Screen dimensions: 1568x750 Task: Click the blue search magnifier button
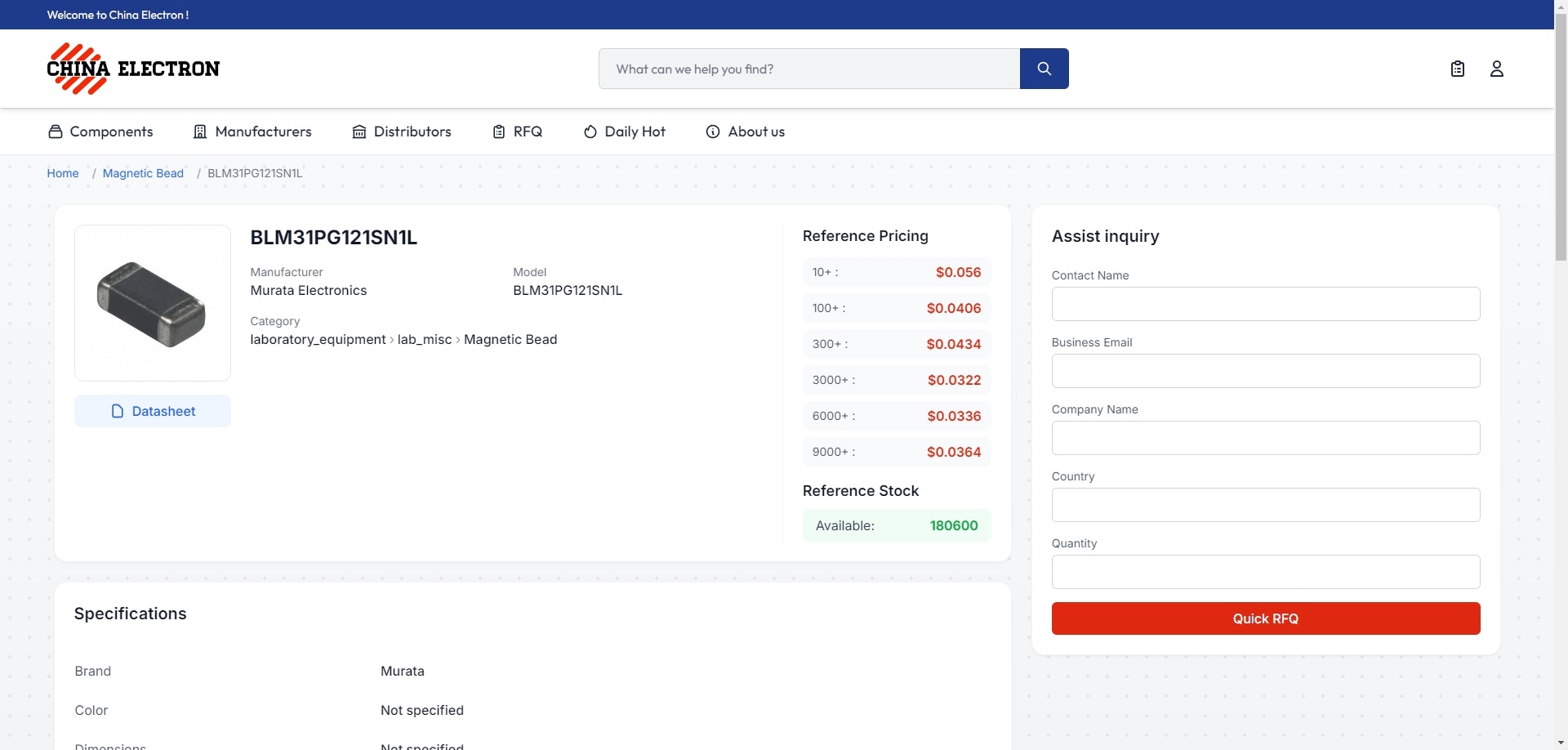pos(1044,69)
